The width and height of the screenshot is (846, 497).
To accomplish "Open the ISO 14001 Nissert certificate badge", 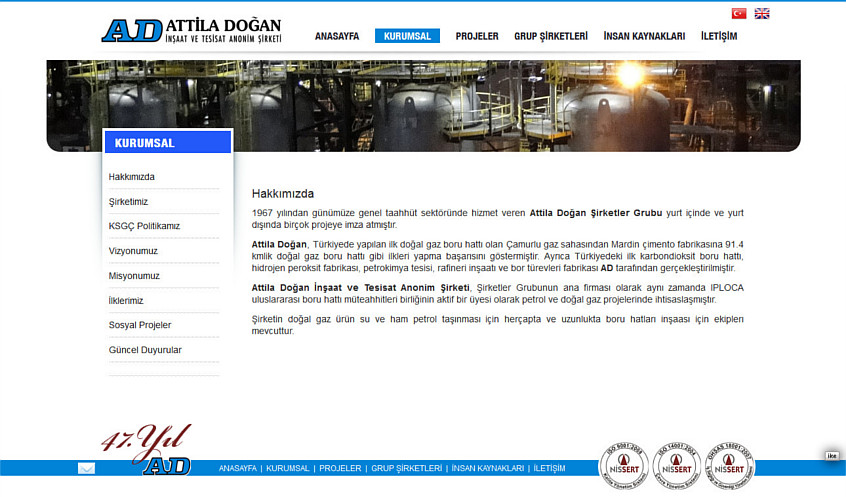I will pyautogui.click(x=677, y=466).
